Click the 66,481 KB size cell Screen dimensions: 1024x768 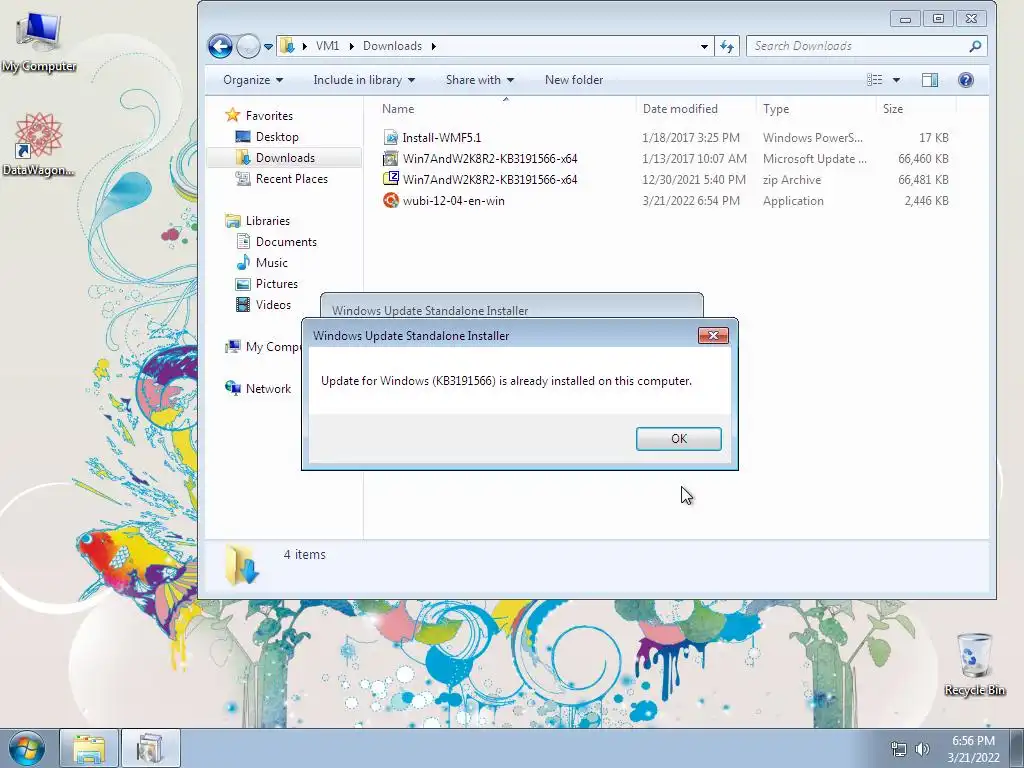[923, 180]
